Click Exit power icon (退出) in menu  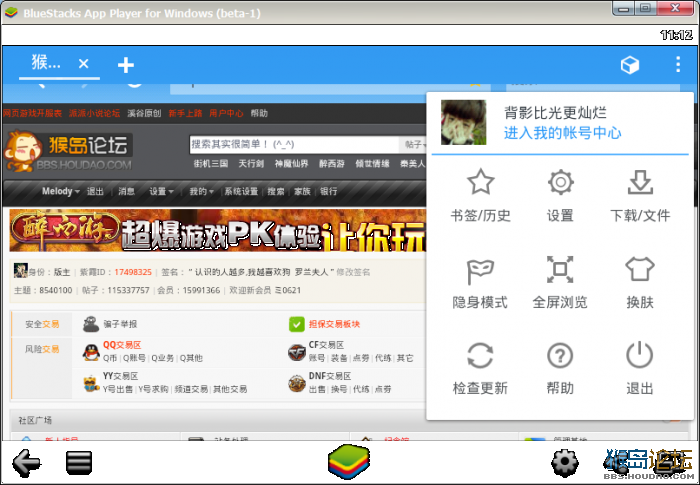[x=640, y=355]
